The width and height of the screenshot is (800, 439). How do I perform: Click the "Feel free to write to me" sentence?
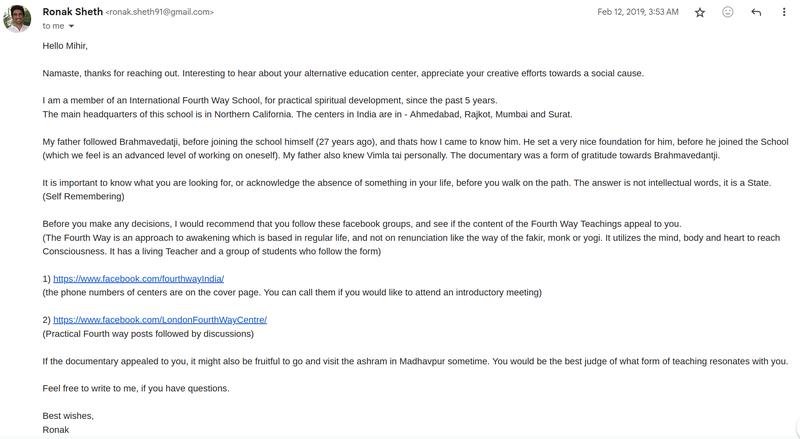[x=136, y=388]
